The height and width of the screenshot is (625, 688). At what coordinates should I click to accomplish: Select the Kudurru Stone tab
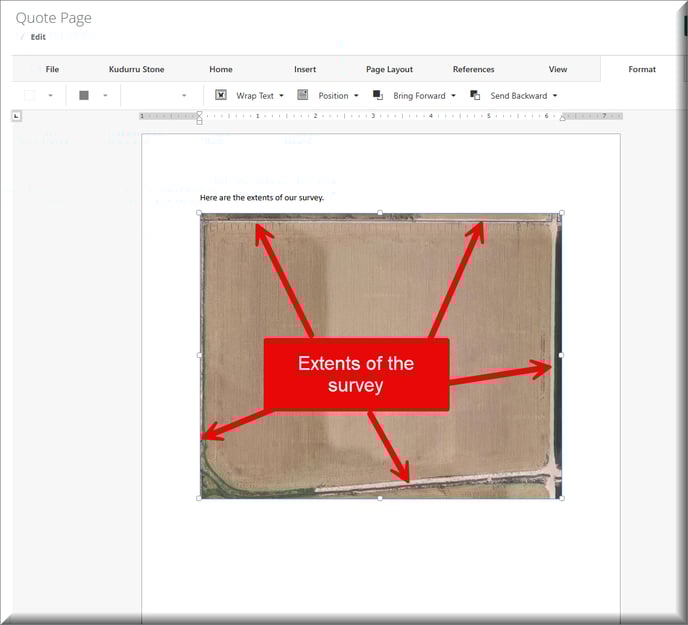click(x=136, y=69)
